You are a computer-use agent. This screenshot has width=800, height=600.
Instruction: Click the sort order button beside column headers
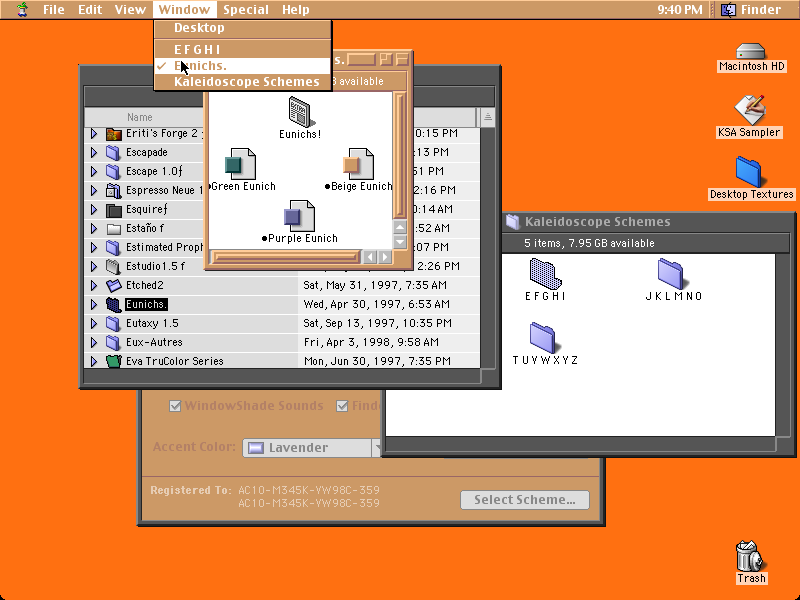tap(487, 117)
